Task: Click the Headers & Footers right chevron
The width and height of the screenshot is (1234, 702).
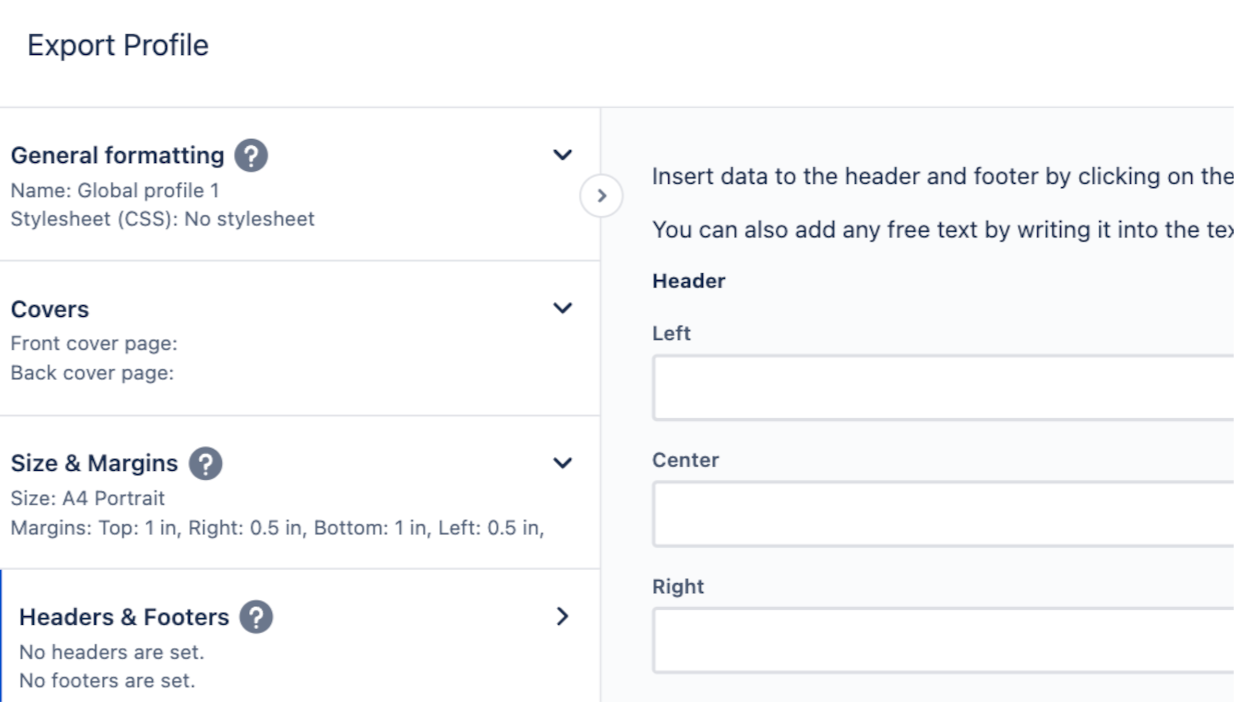Action: pyautogui.click(x=562, y=617)
